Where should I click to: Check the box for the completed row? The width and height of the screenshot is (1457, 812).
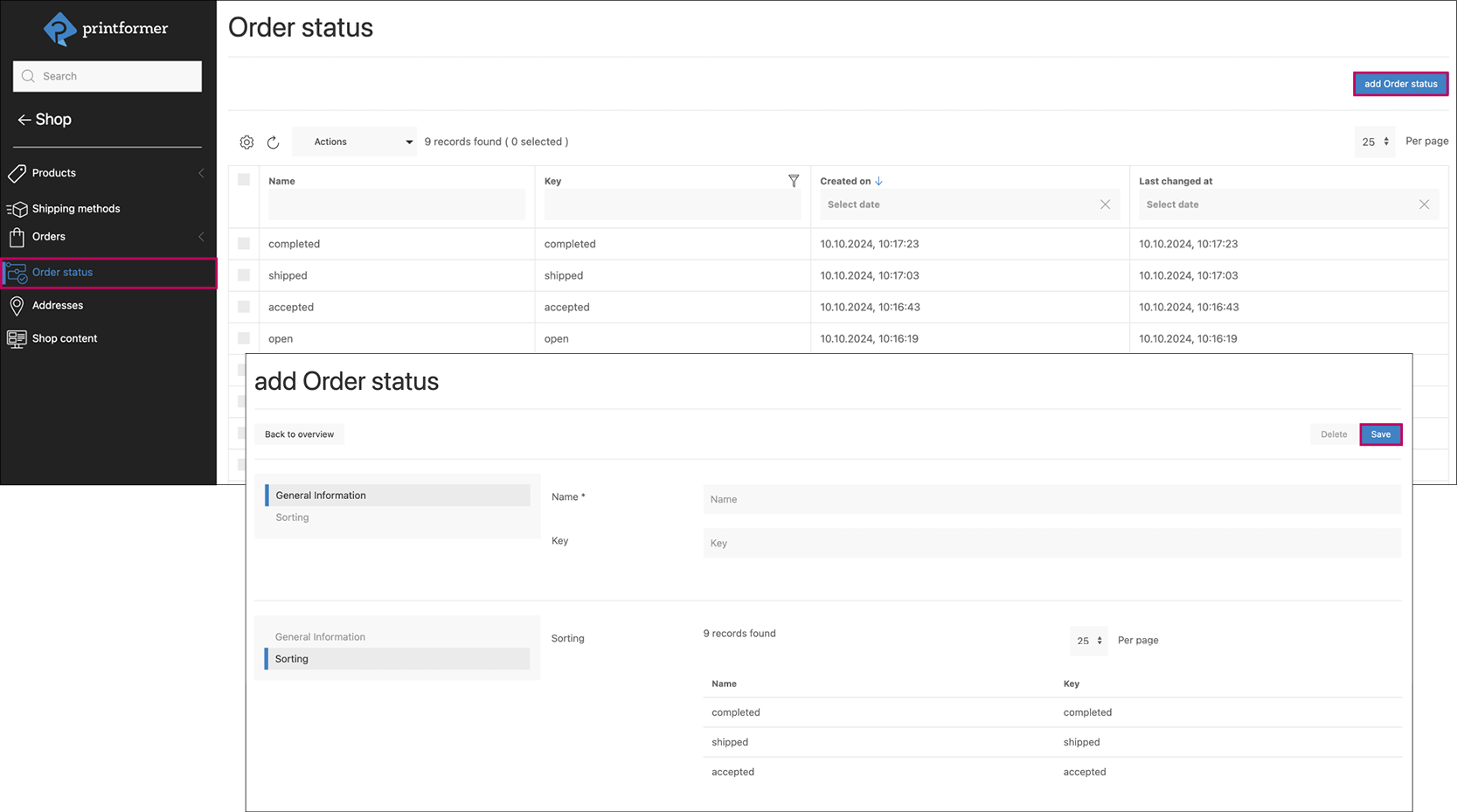click(x=244, y=244)
